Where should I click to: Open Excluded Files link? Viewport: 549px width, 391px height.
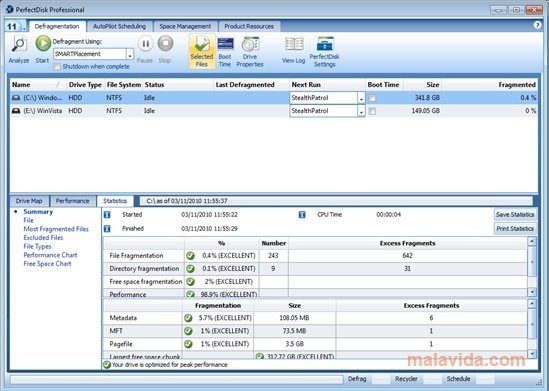[43, 238]
